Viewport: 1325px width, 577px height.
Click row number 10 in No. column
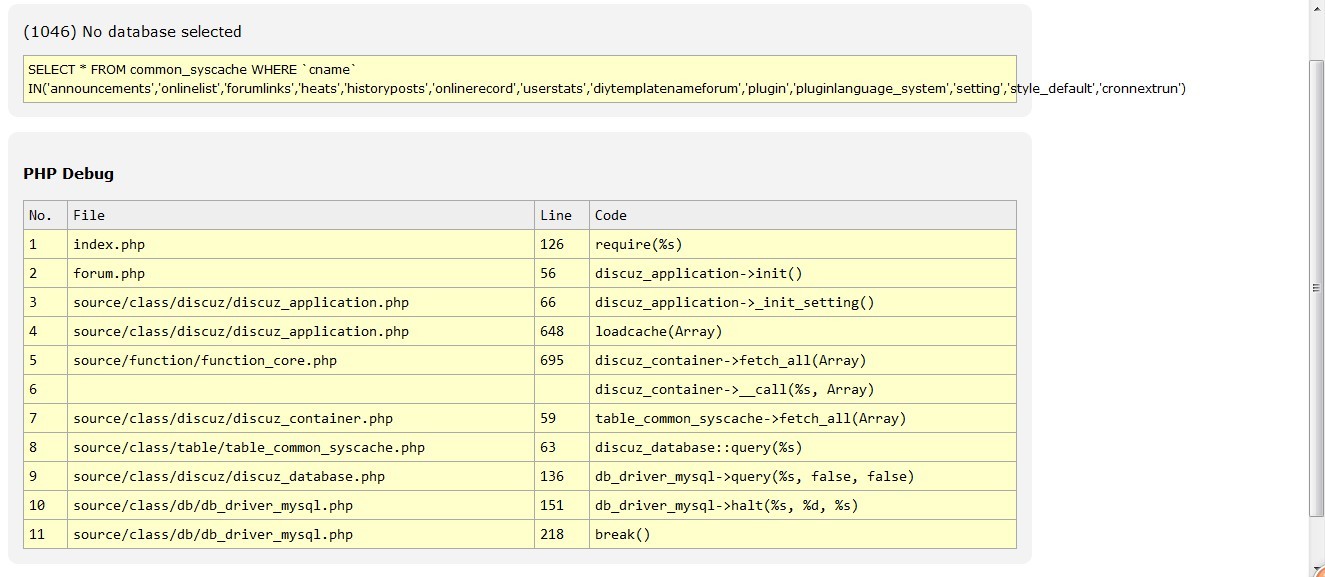point(45,505)
